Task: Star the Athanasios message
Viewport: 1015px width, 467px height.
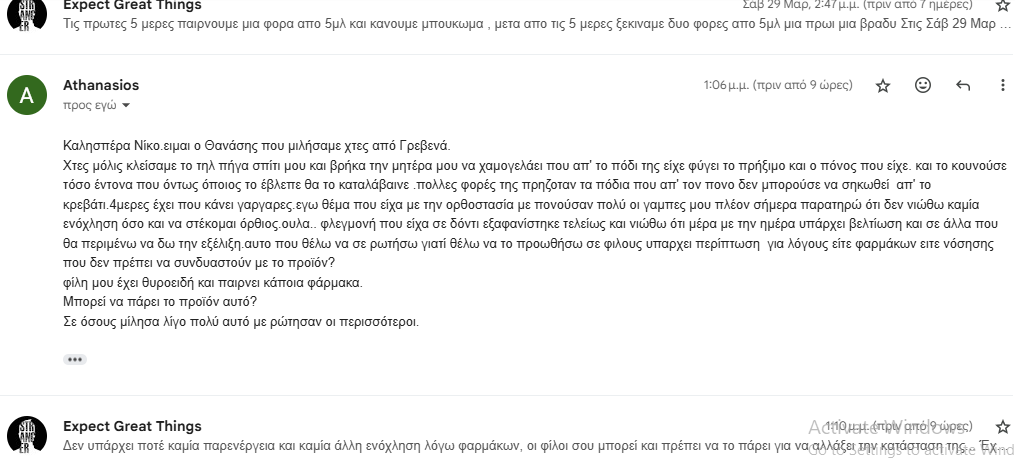Action: 883,86
